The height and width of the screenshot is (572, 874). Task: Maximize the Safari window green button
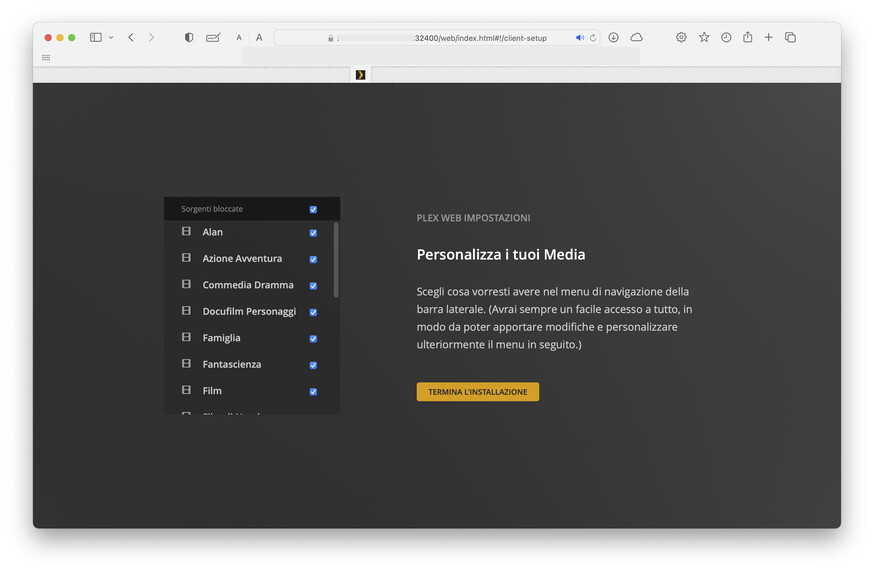coord(71,37)
